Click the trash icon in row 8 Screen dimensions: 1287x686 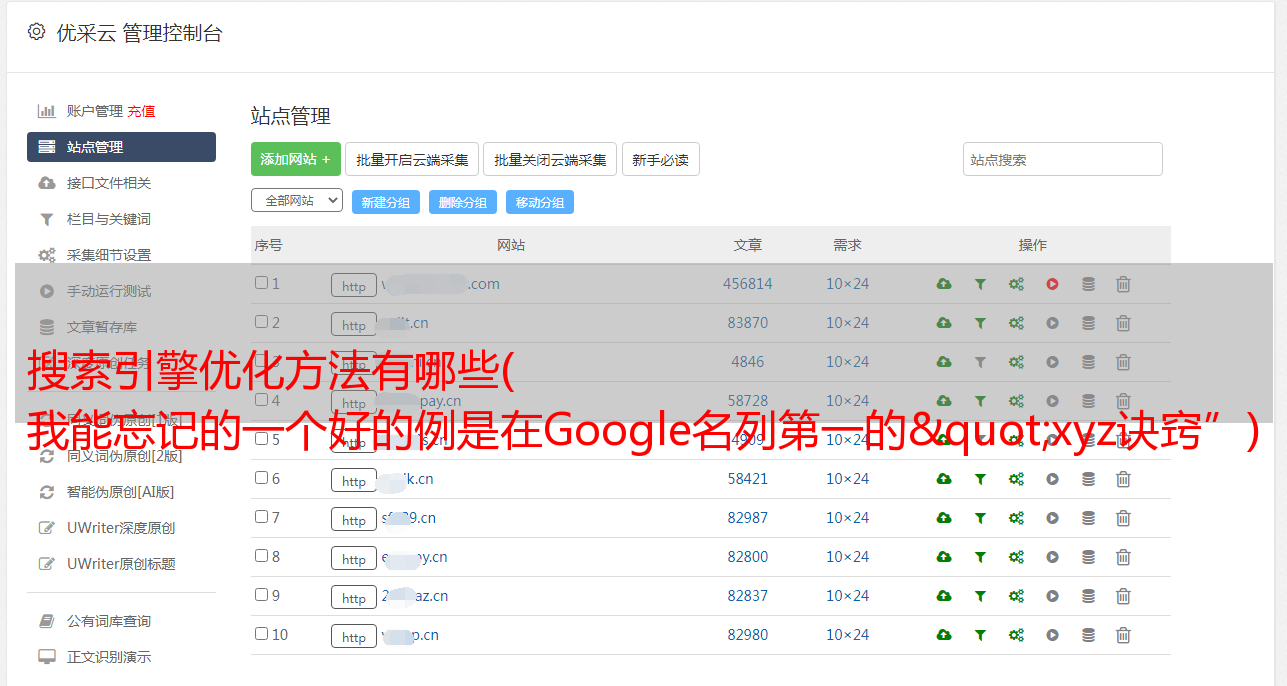point(1123,557)
